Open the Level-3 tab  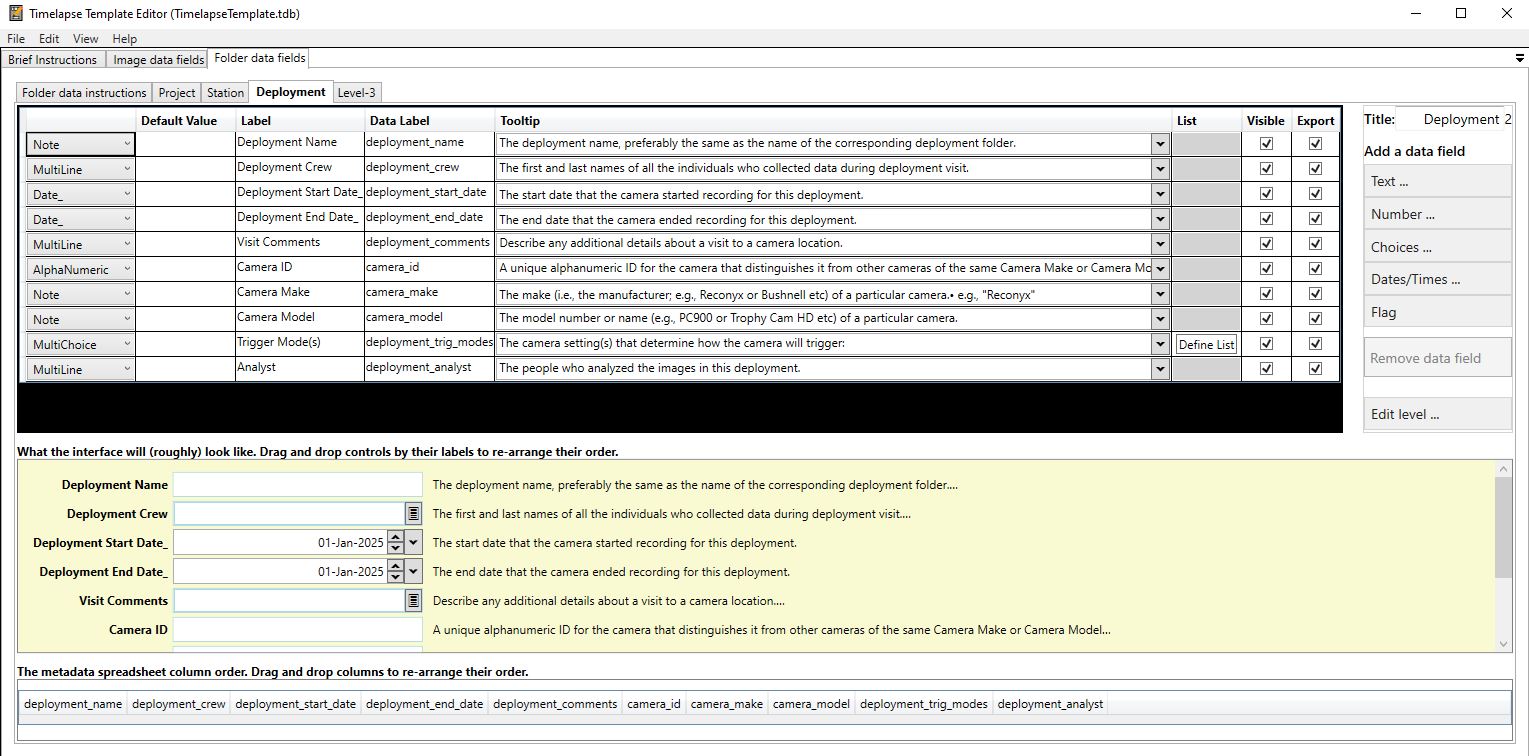coord(356,92)
